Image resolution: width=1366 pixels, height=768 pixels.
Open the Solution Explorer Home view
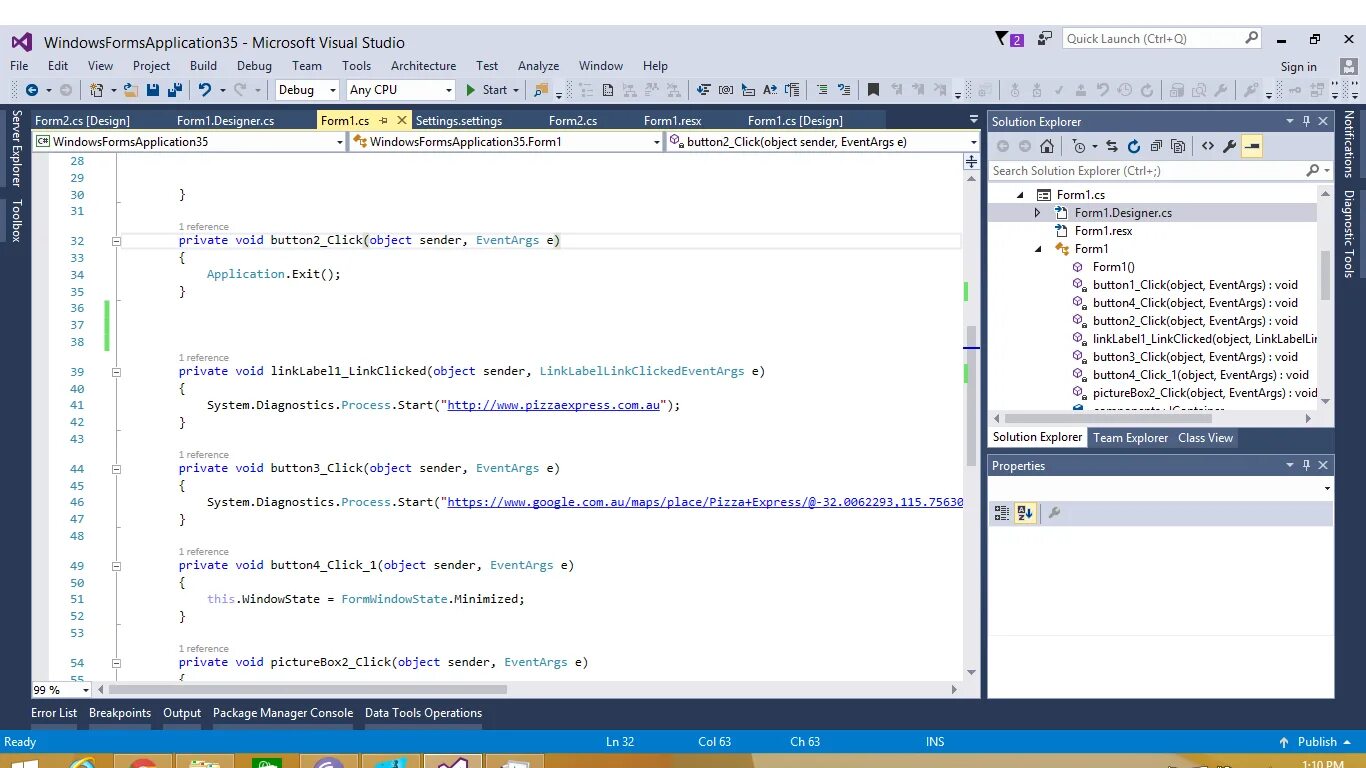[x=1047, y=146]
